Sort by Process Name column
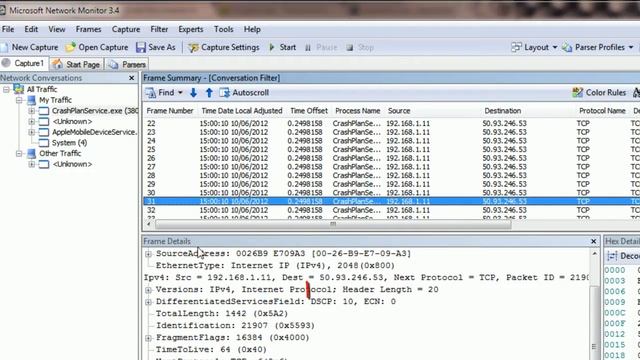This screenshot has height=360, width=640. pyautogui.click(x=358, y=111)
